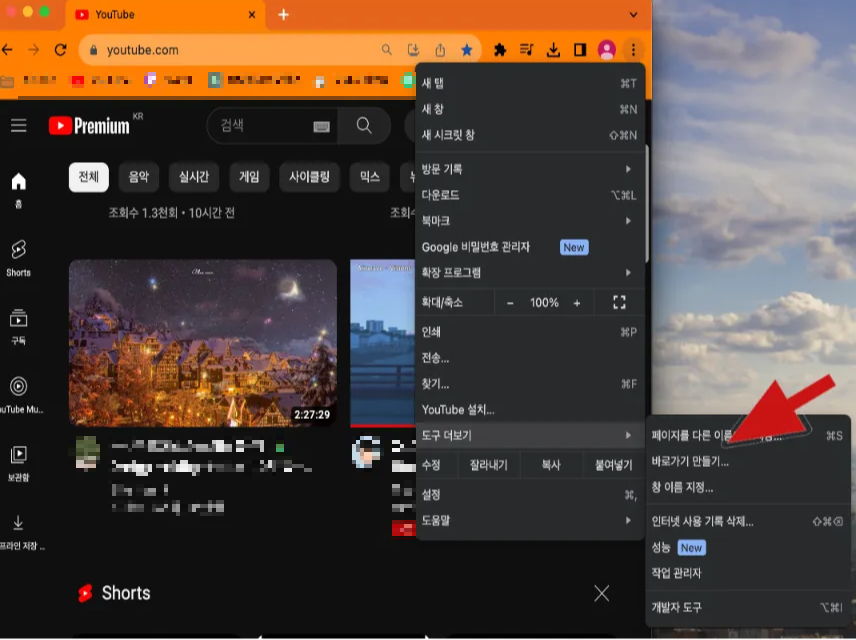Close the Shorts shelf with the X

point(602,593)
